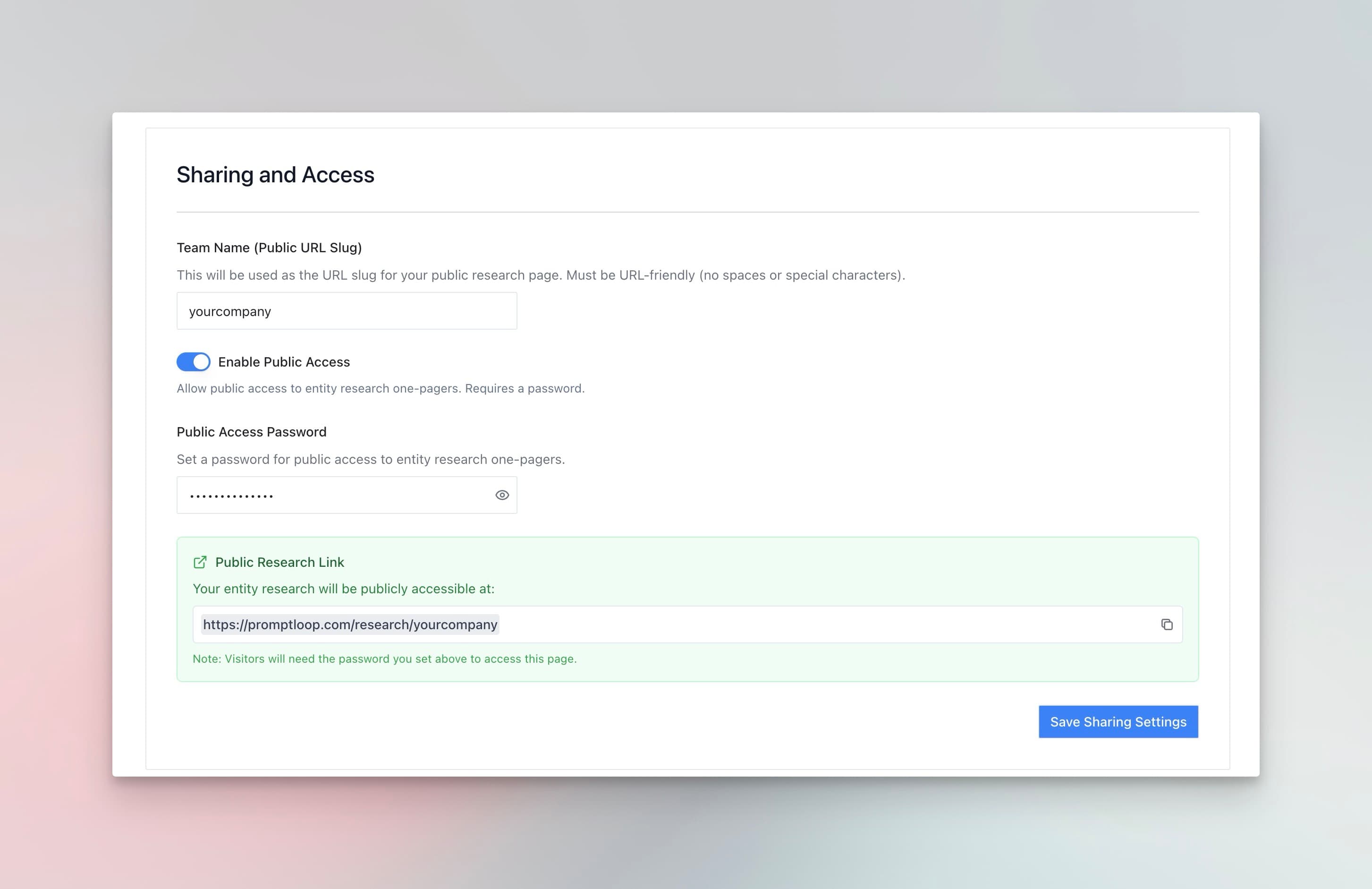
Task: Click the external link icon beside Public Research Link
Action: tap(199, 563)
